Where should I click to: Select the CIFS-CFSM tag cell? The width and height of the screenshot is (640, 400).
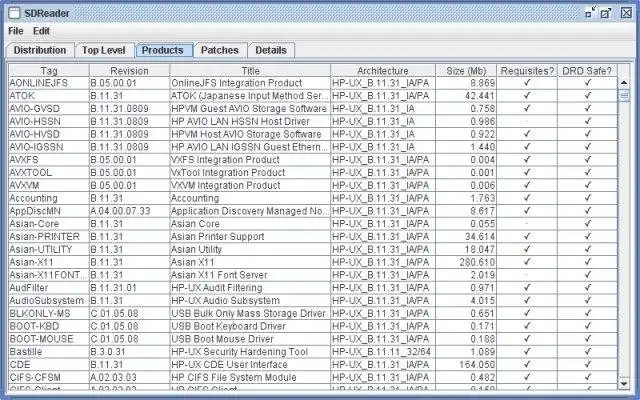(49, 377)
